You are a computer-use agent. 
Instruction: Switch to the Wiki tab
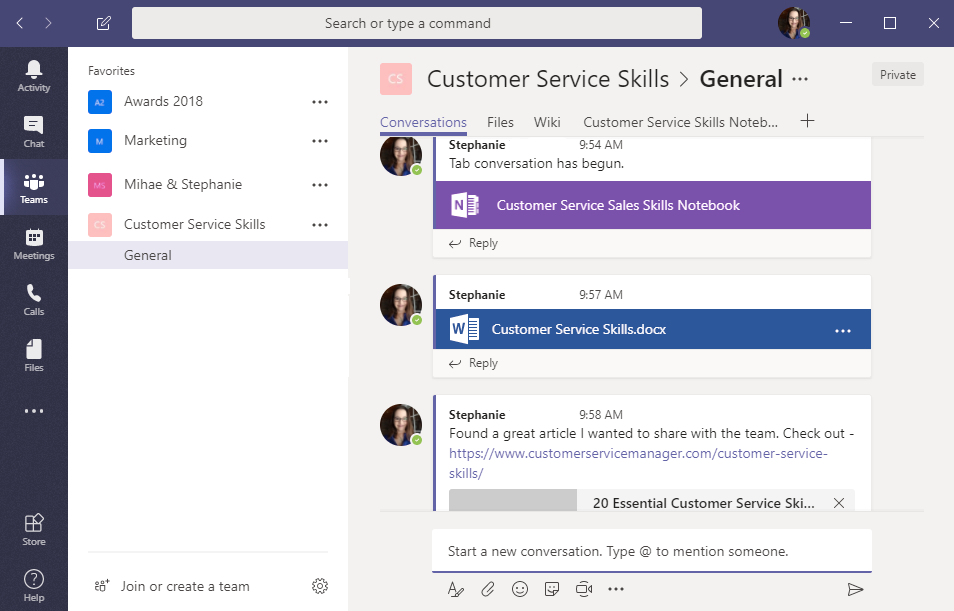[x=547, y=122]
